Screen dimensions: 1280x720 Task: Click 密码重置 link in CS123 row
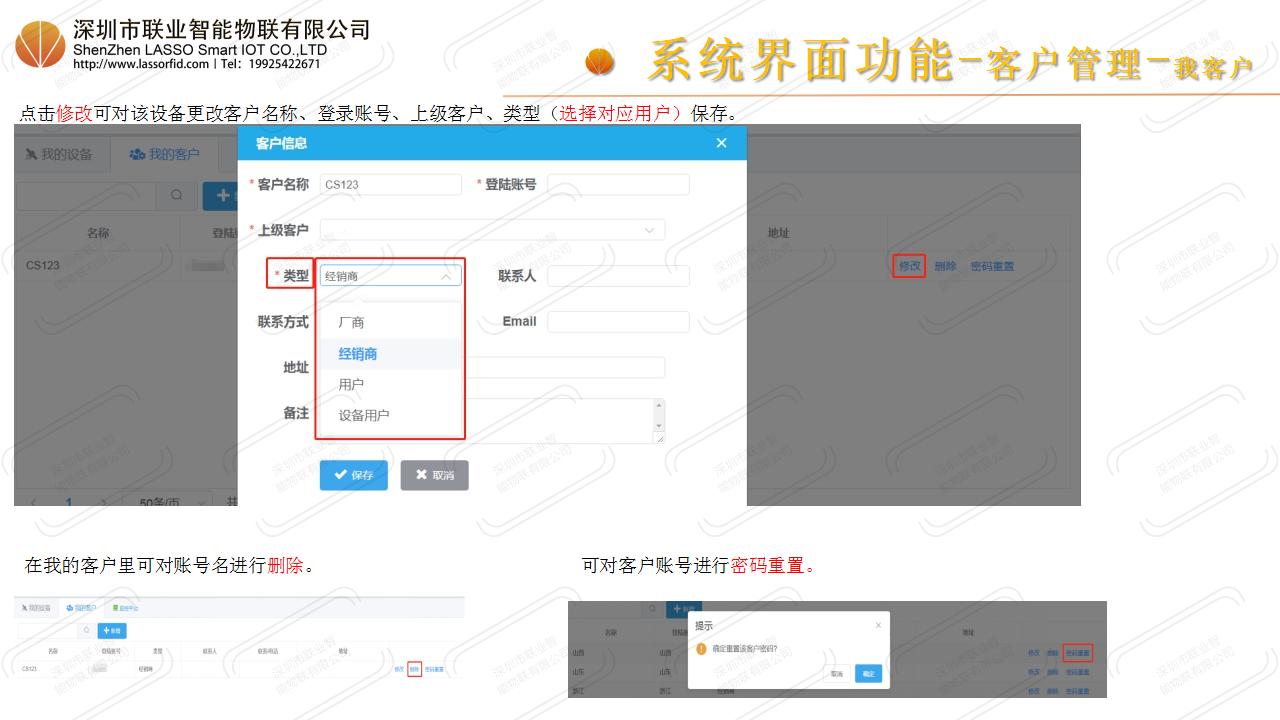point(992,266)
